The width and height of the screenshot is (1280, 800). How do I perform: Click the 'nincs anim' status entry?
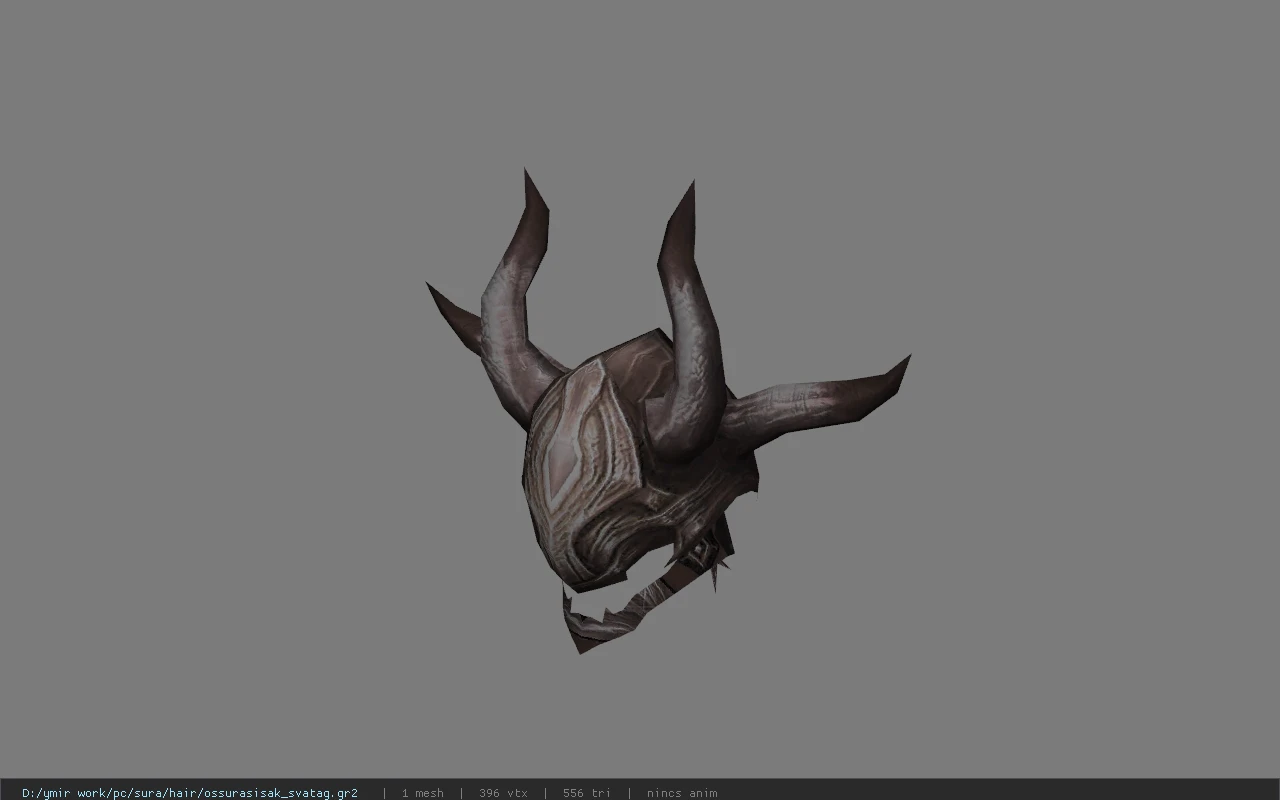(682, 793)
